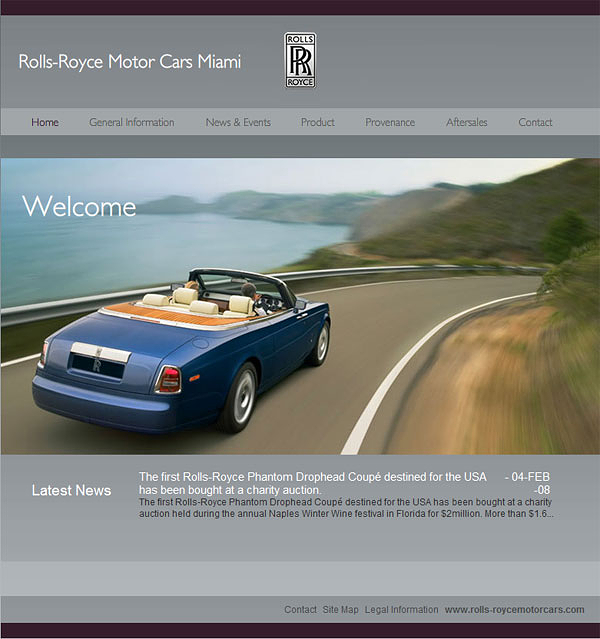Open the Site Map footer link

click(340, 610)
